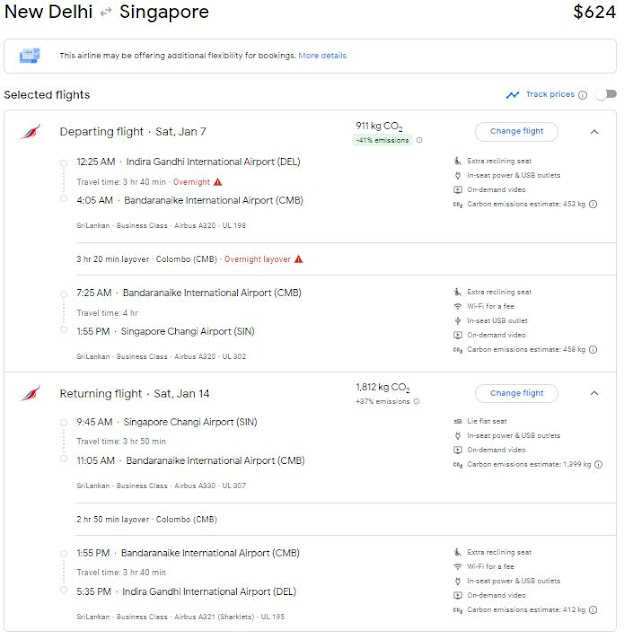
Task: Click SriLankan logo beside Departing flight
Action: (x=30, y=132)
